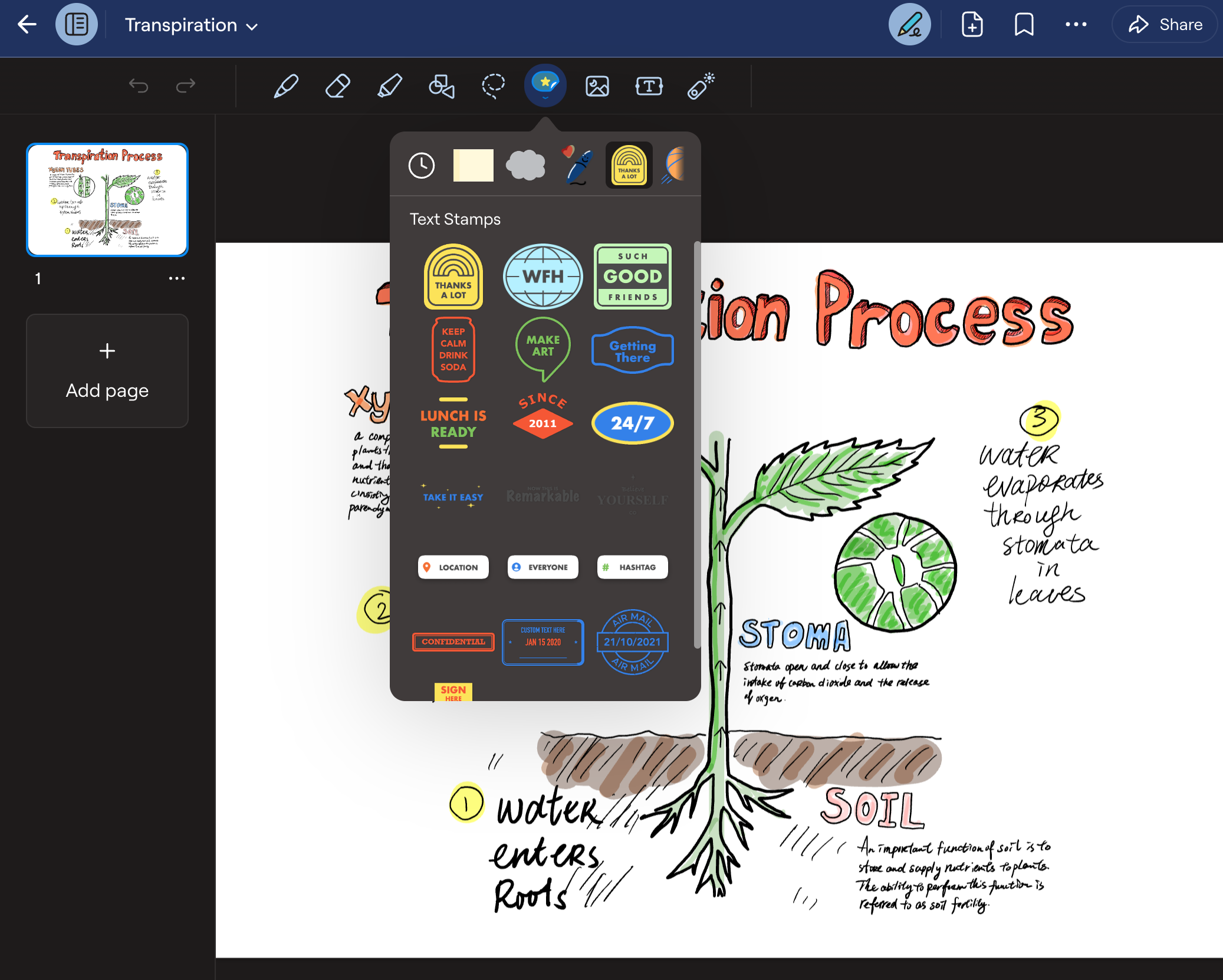Select the Eraser tool
1223x980 pixels.
coord(337,85)
